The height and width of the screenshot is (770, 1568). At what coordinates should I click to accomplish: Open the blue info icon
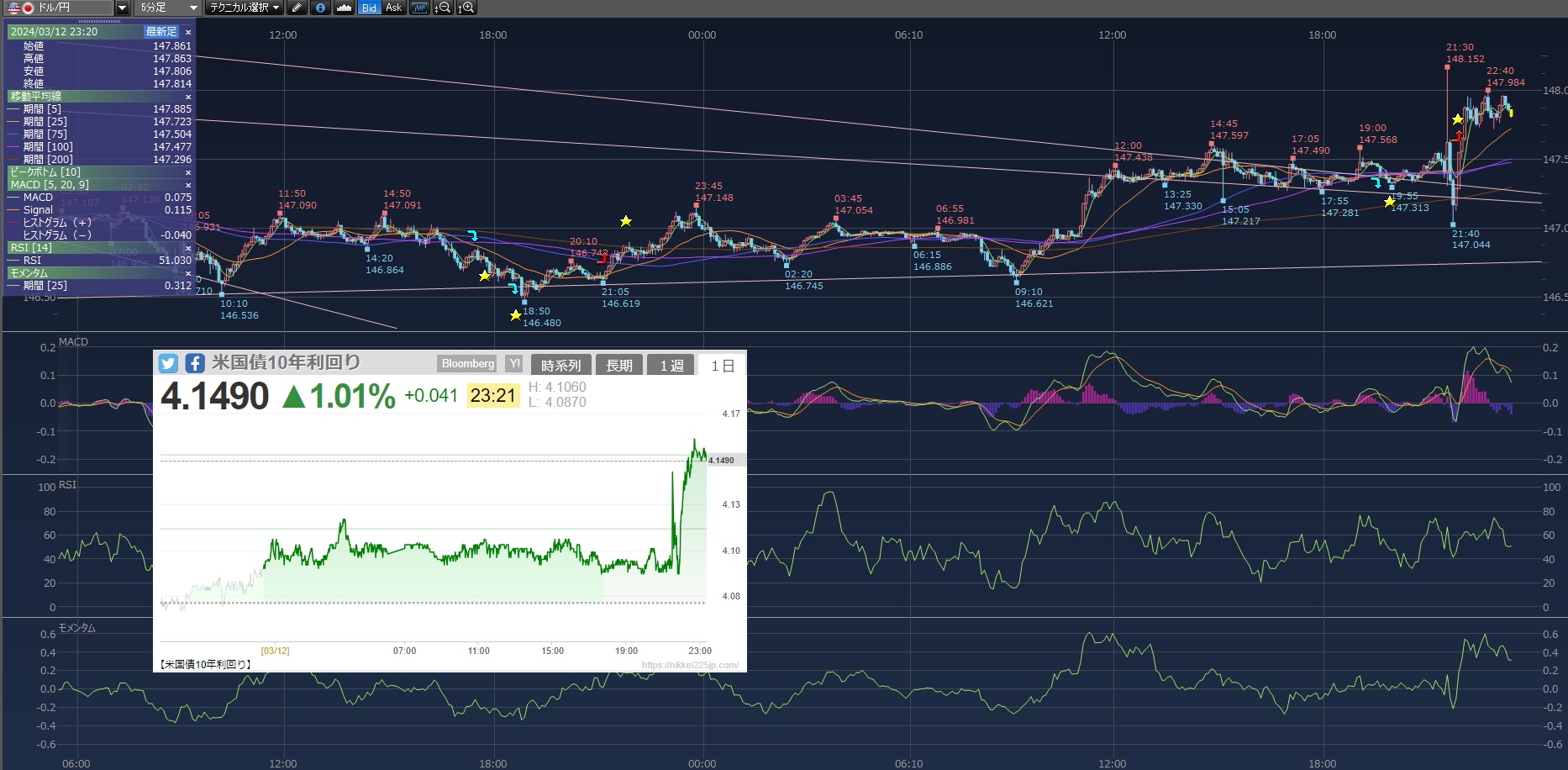click(319, 8)
